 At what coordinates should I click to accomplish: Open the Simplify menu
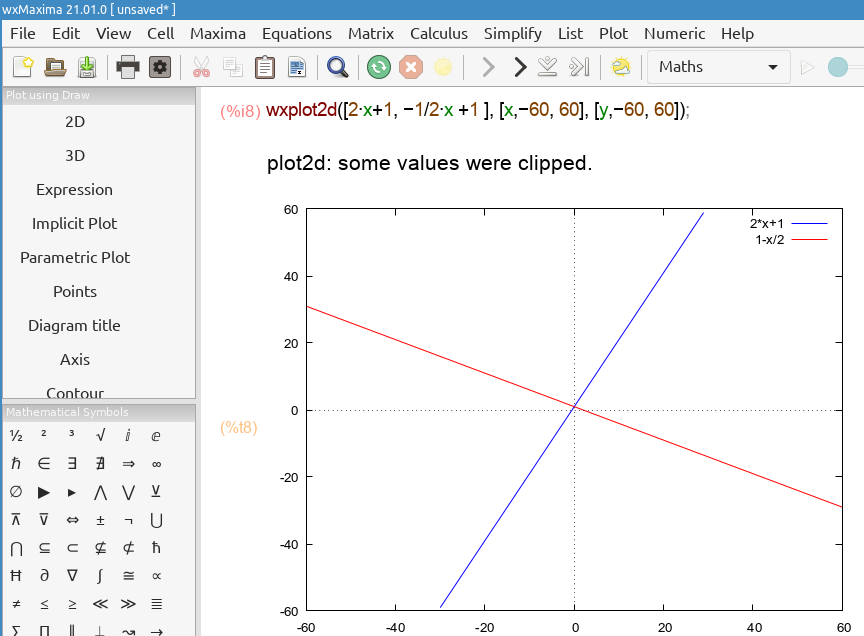tap(512, 33)
